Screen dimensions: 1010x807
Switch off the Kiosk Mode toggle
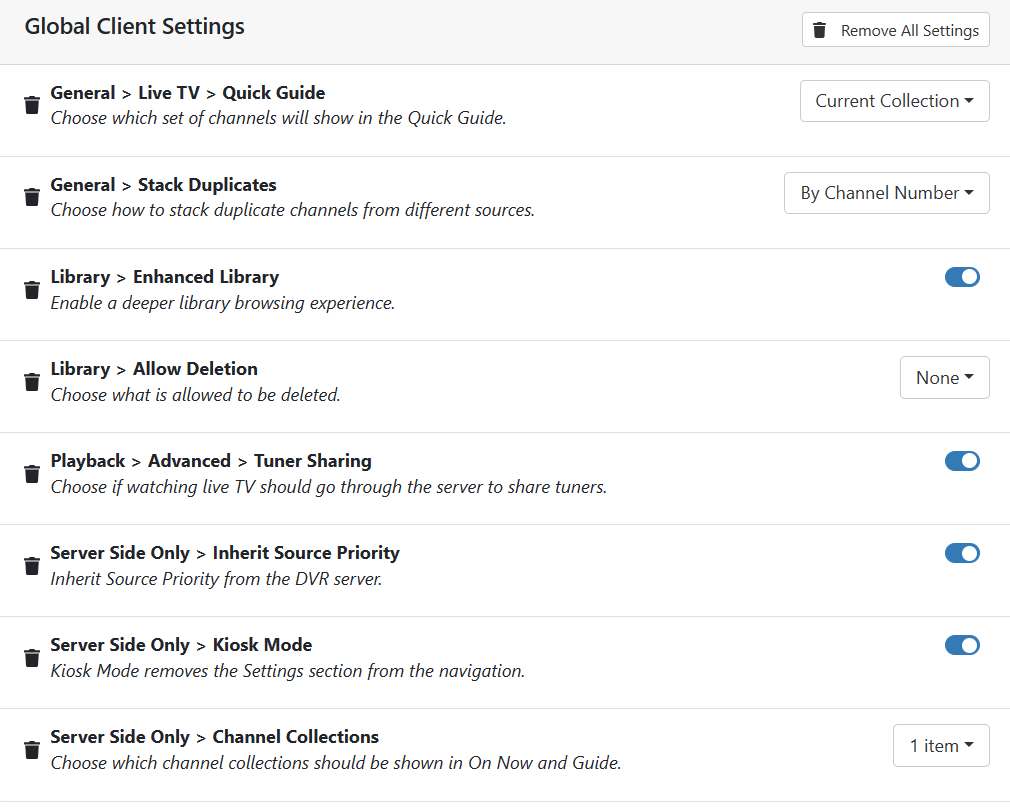tap(962, 645)
